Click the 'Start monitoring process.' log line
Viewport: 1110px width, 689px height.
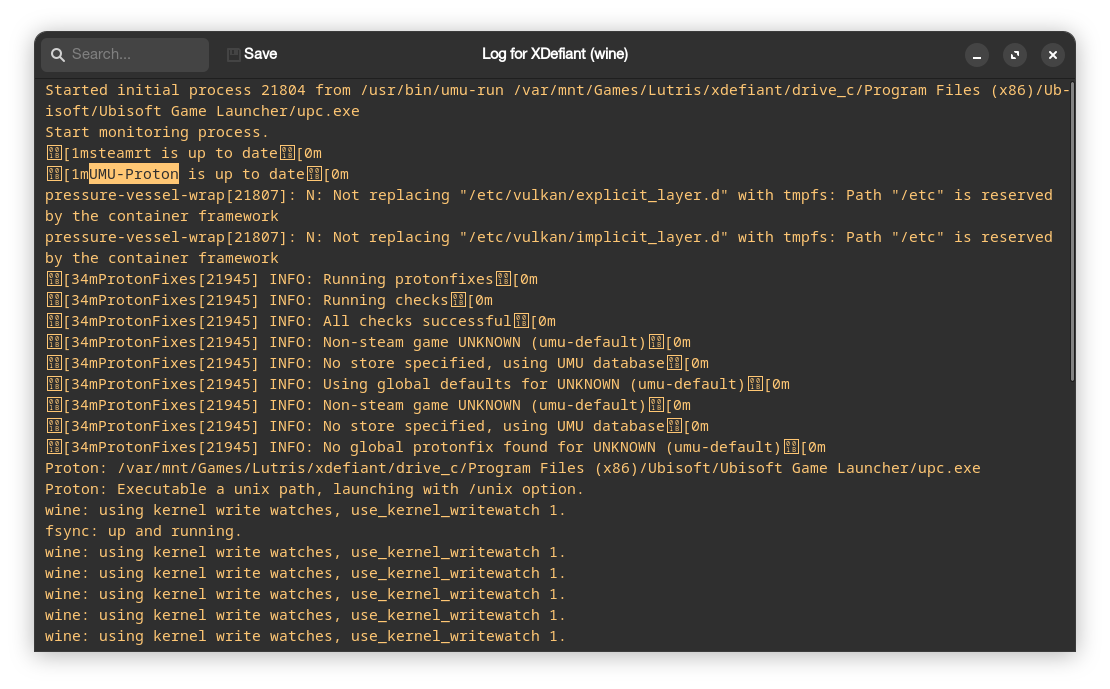(157, 132)
